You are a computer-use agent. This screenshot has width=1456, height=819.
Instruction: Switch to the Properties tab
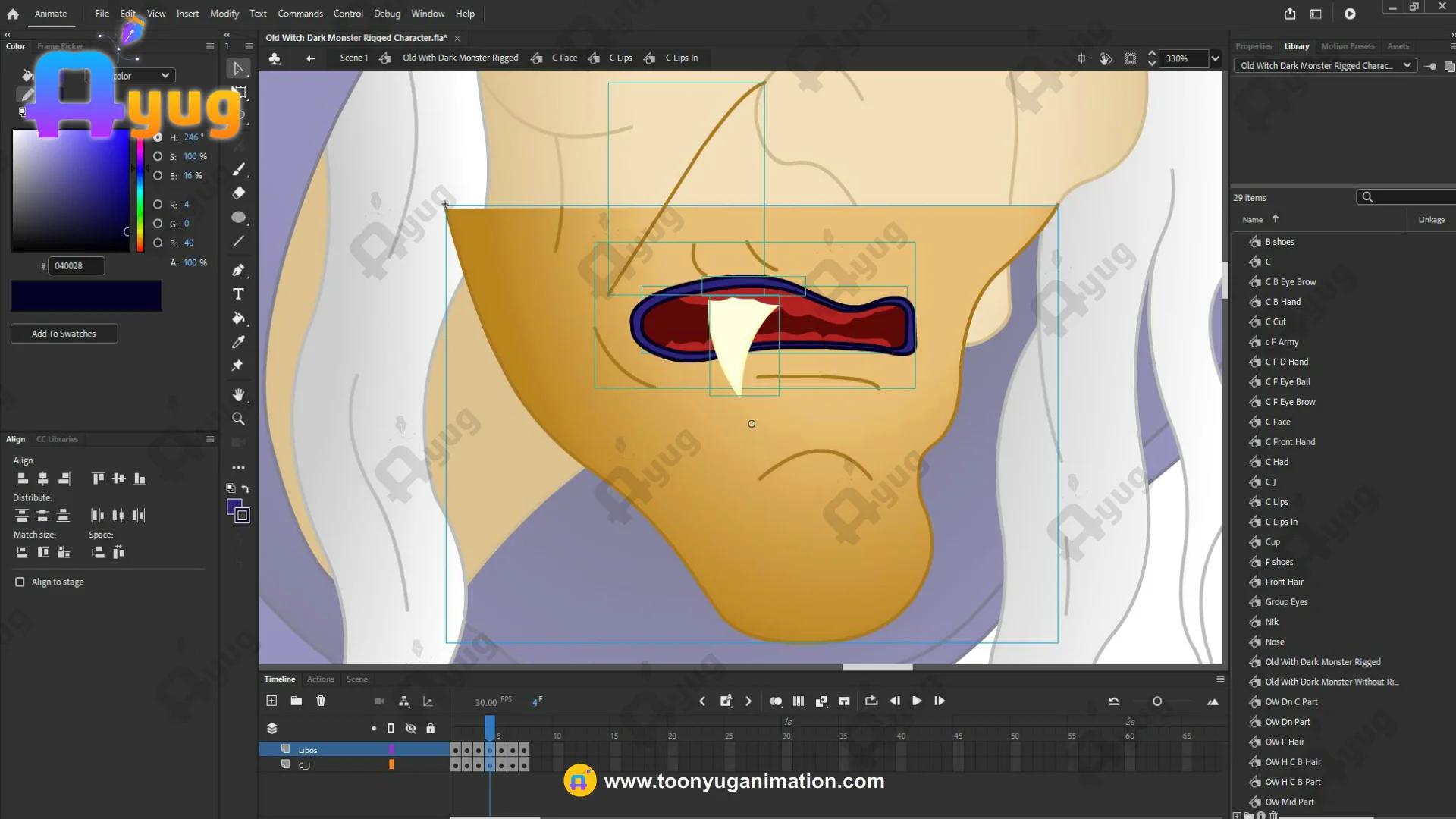(1253, 46)
